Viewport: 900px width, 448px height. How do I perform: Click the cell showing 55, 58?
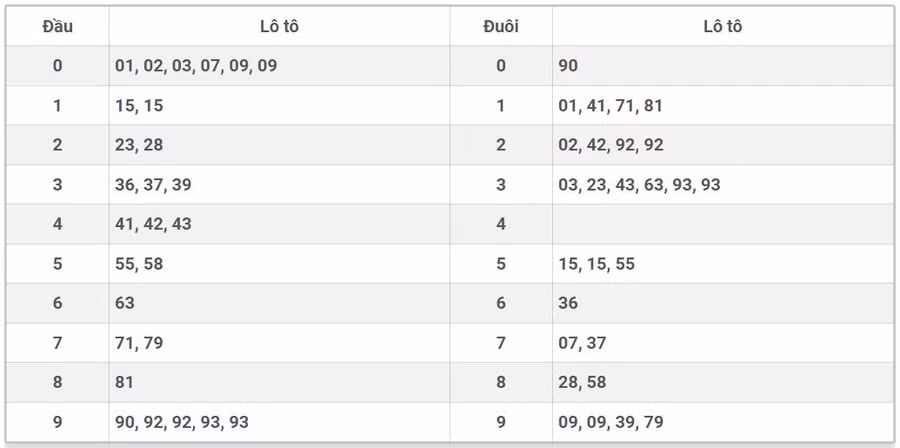point(139,264)
